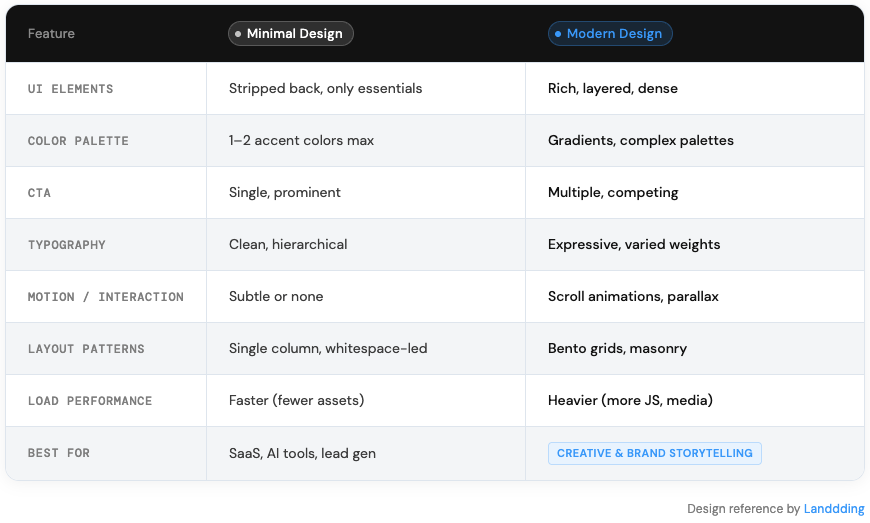Click the 'SaaS, AI tools, lead gen' cell
Screen dimensions: 870x523
tap(302, 453)
